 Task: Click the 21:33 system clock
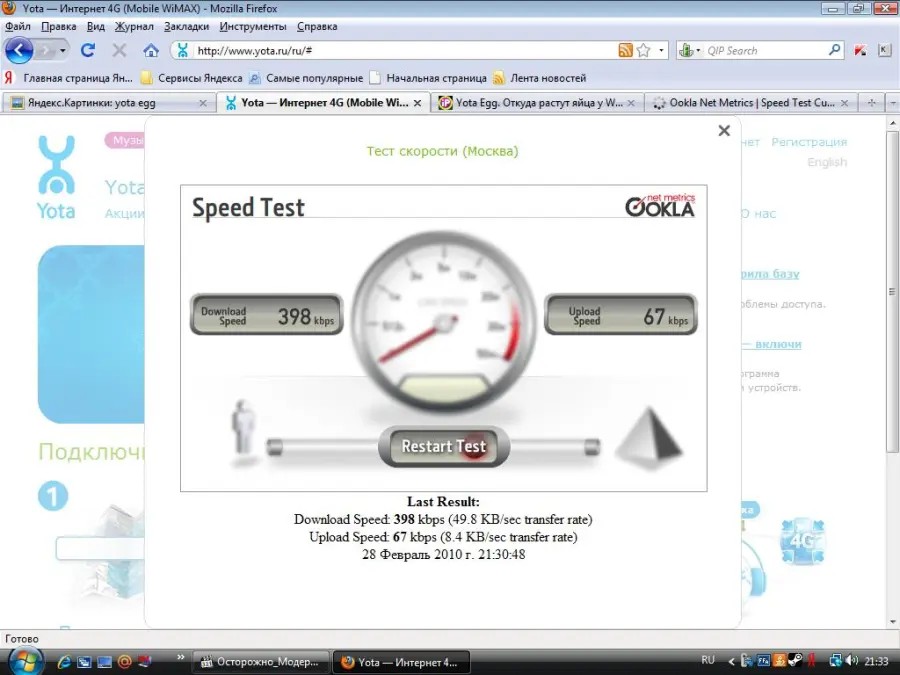point(876,661)
